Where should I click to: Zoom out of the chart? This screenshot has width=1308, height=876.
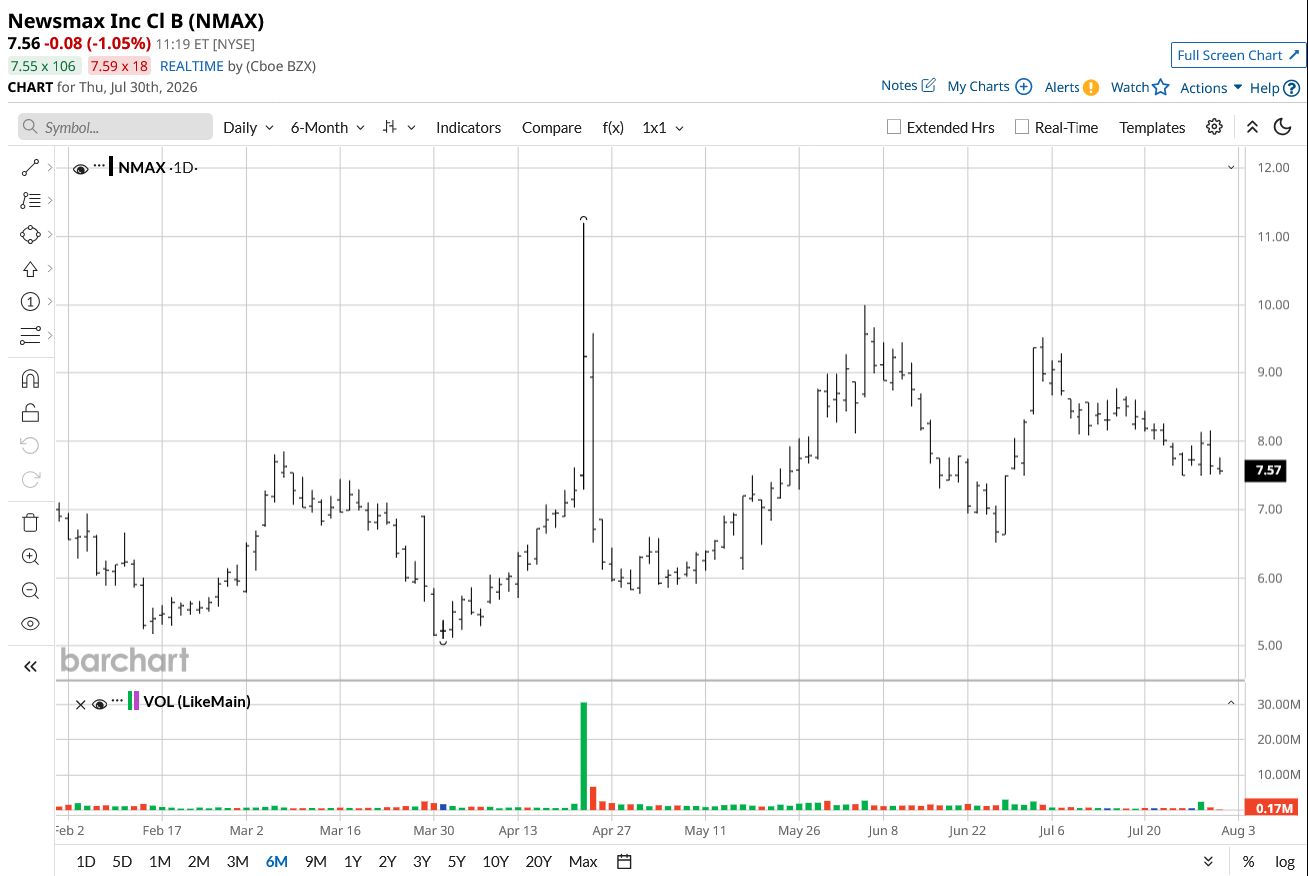pyautogui.click(x=30, y=590)
